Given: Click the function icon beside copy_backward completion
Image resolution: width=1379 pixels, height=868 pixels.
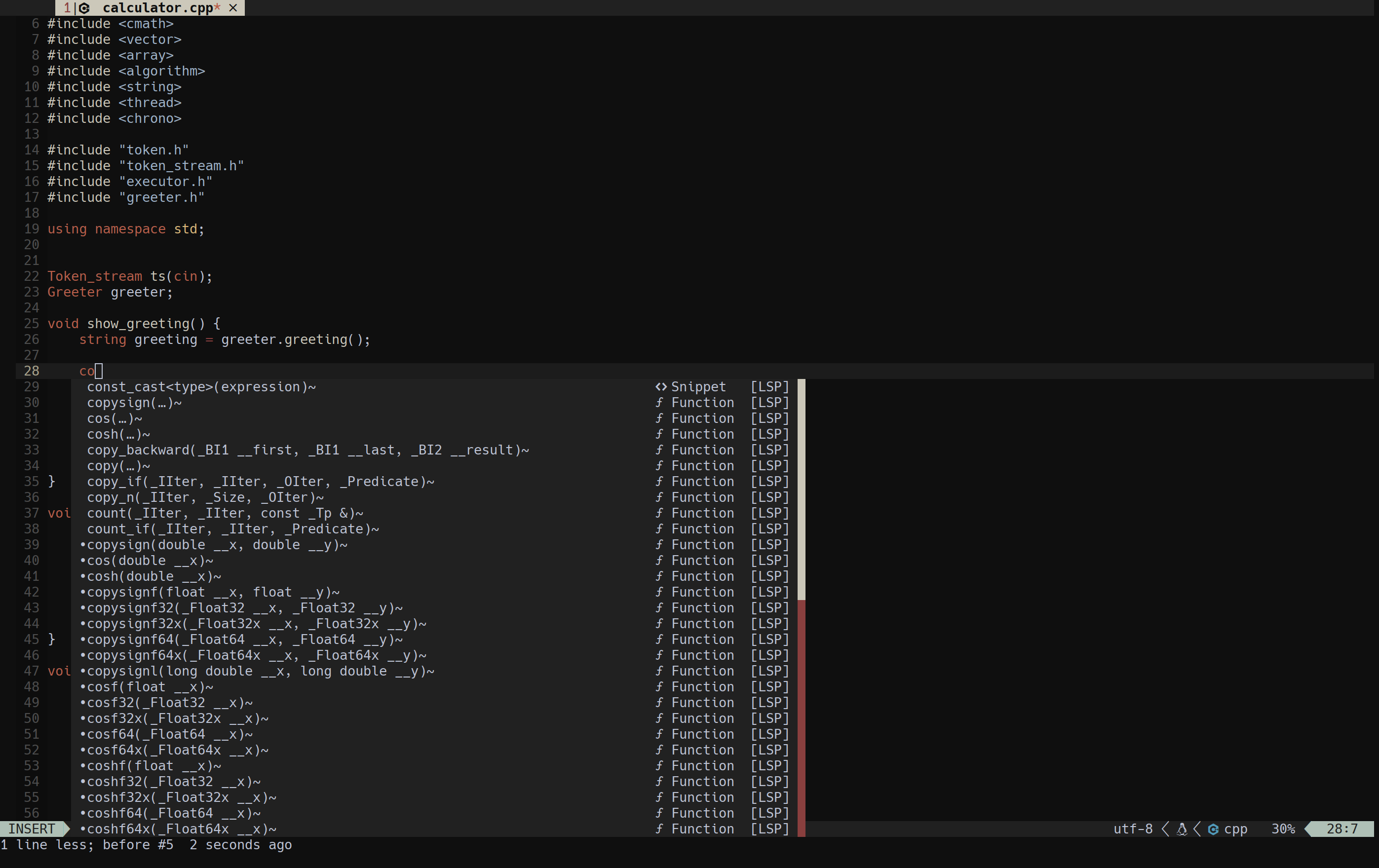Looking at the screenshot, I should pyautogui.click(x=659, y=450).
